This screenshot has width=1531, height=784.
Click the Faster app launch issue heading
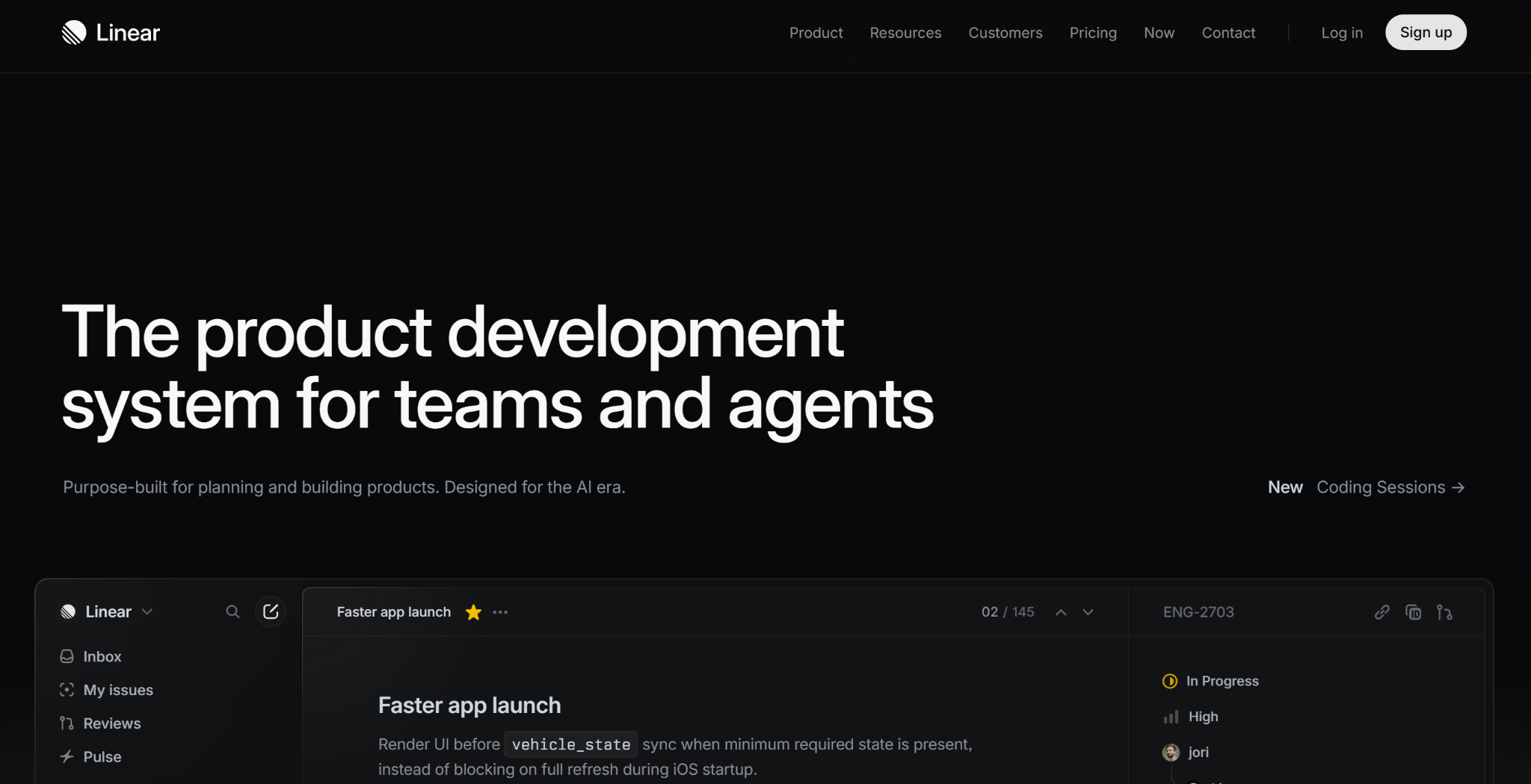click(x=469, y=705)
